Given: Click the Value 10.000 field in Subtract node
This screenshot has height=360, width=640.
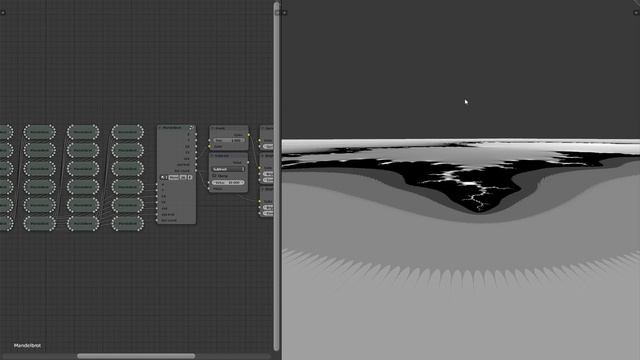Looking at the screenshot, I should pos(228,182).
